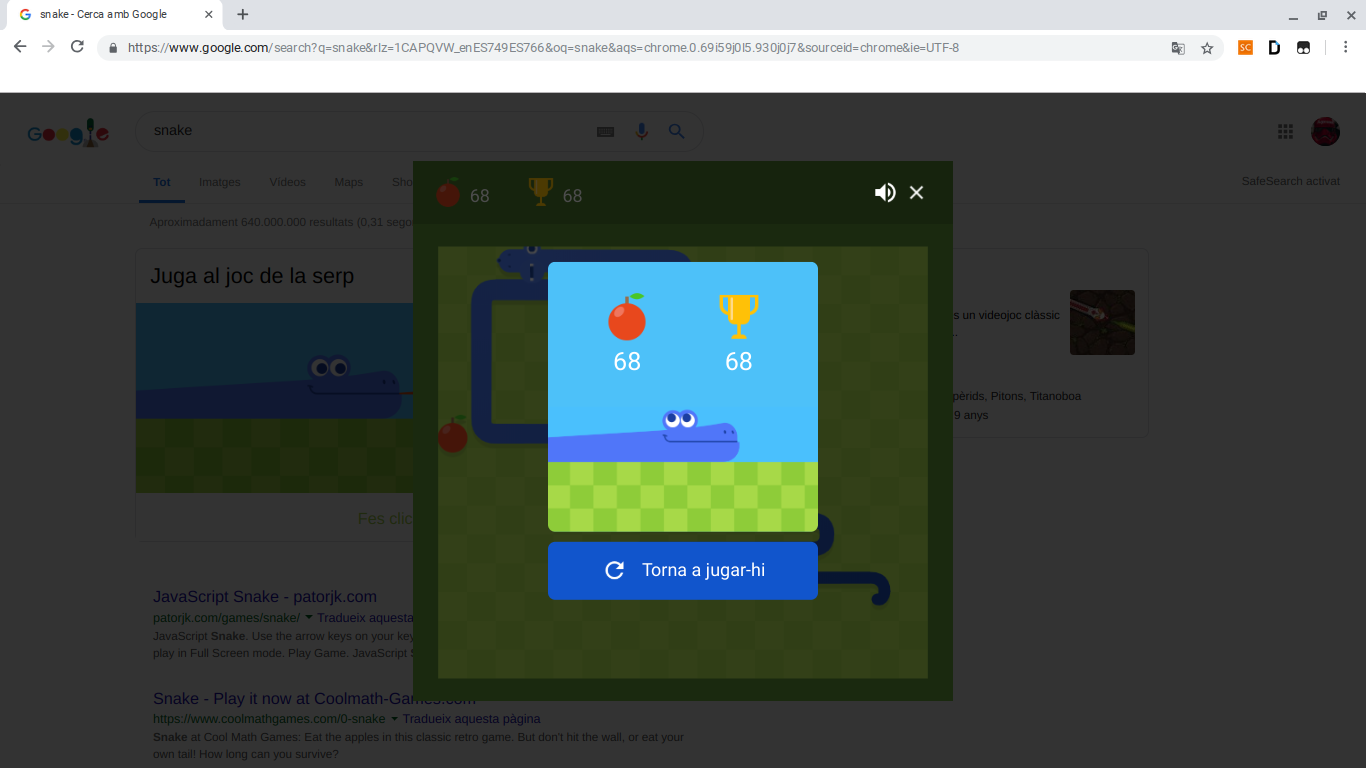Go back to the previous page

click(x=20, y=47)
